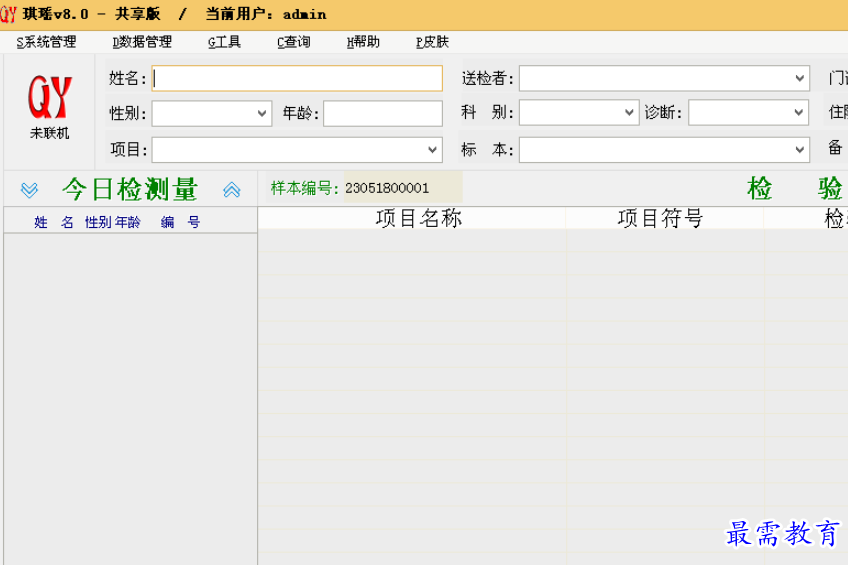Open the P皮肤 menu
848x565 pixels.
point(432,42)
